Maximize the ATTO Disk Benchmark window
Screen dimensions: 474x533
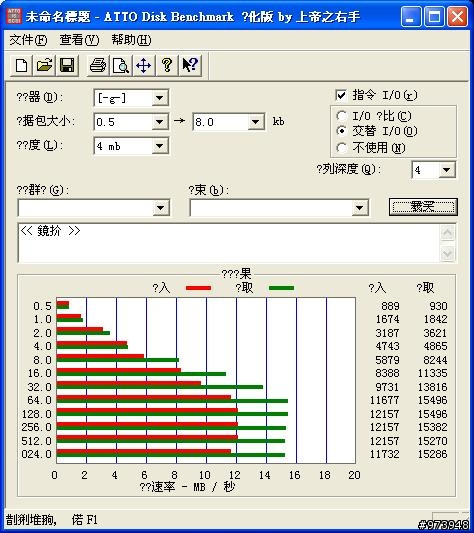click(x=434, y=16)
